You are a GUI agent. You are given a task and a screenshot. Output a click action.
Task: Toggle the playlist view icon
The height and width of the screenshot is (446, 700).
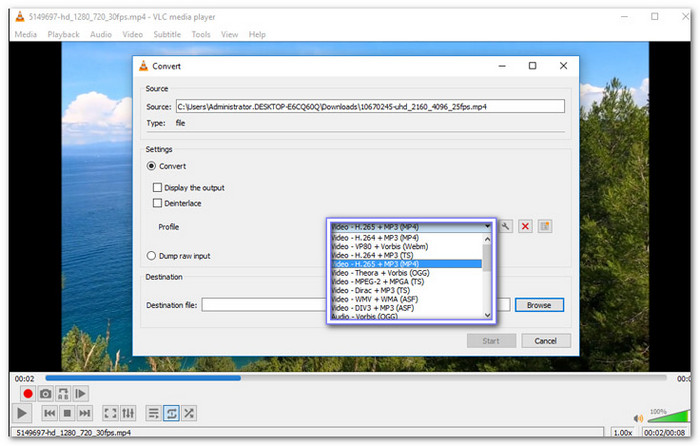[154, 413]
